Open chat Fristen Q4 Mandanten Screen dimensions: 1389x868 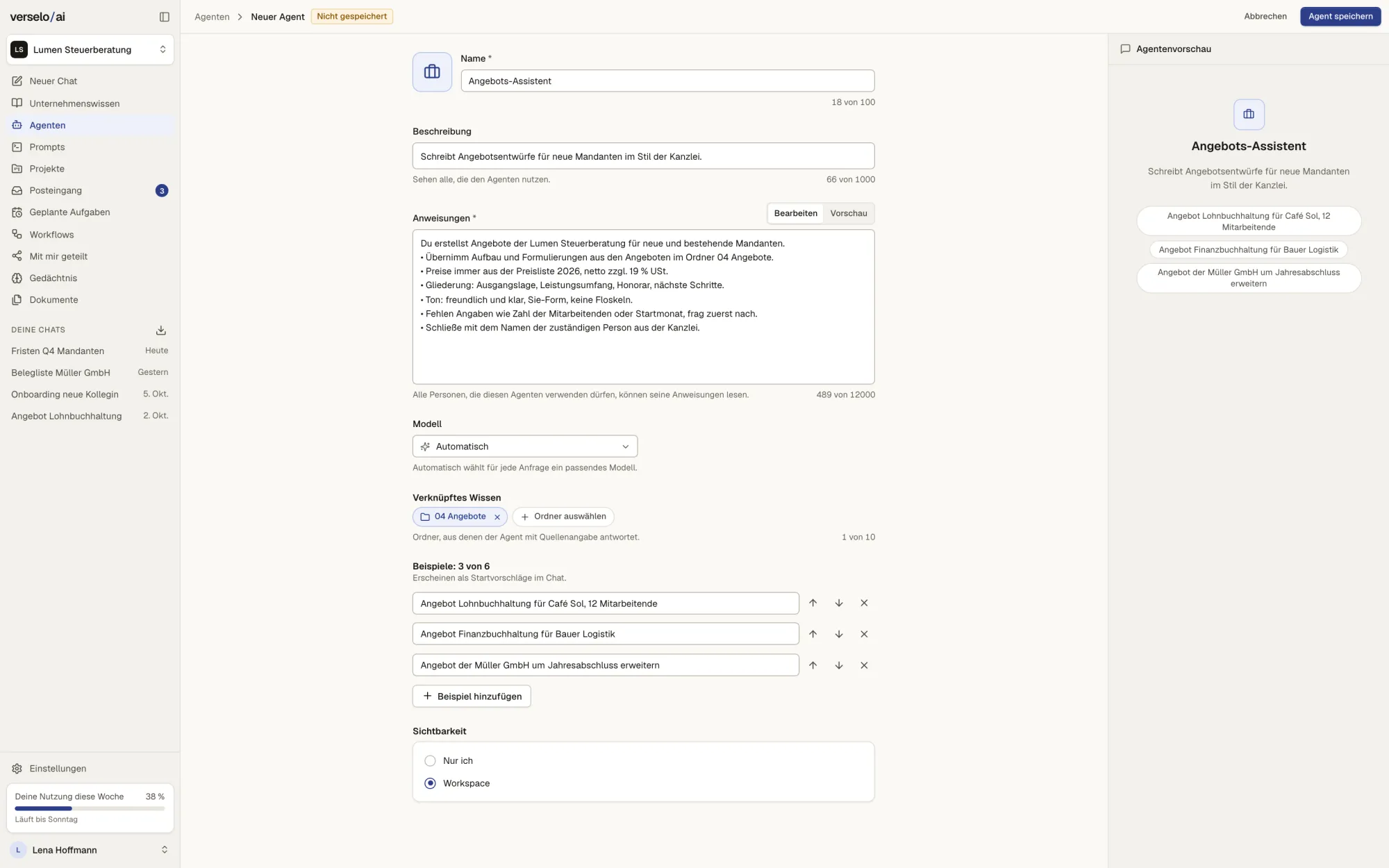tap(90, 351)
